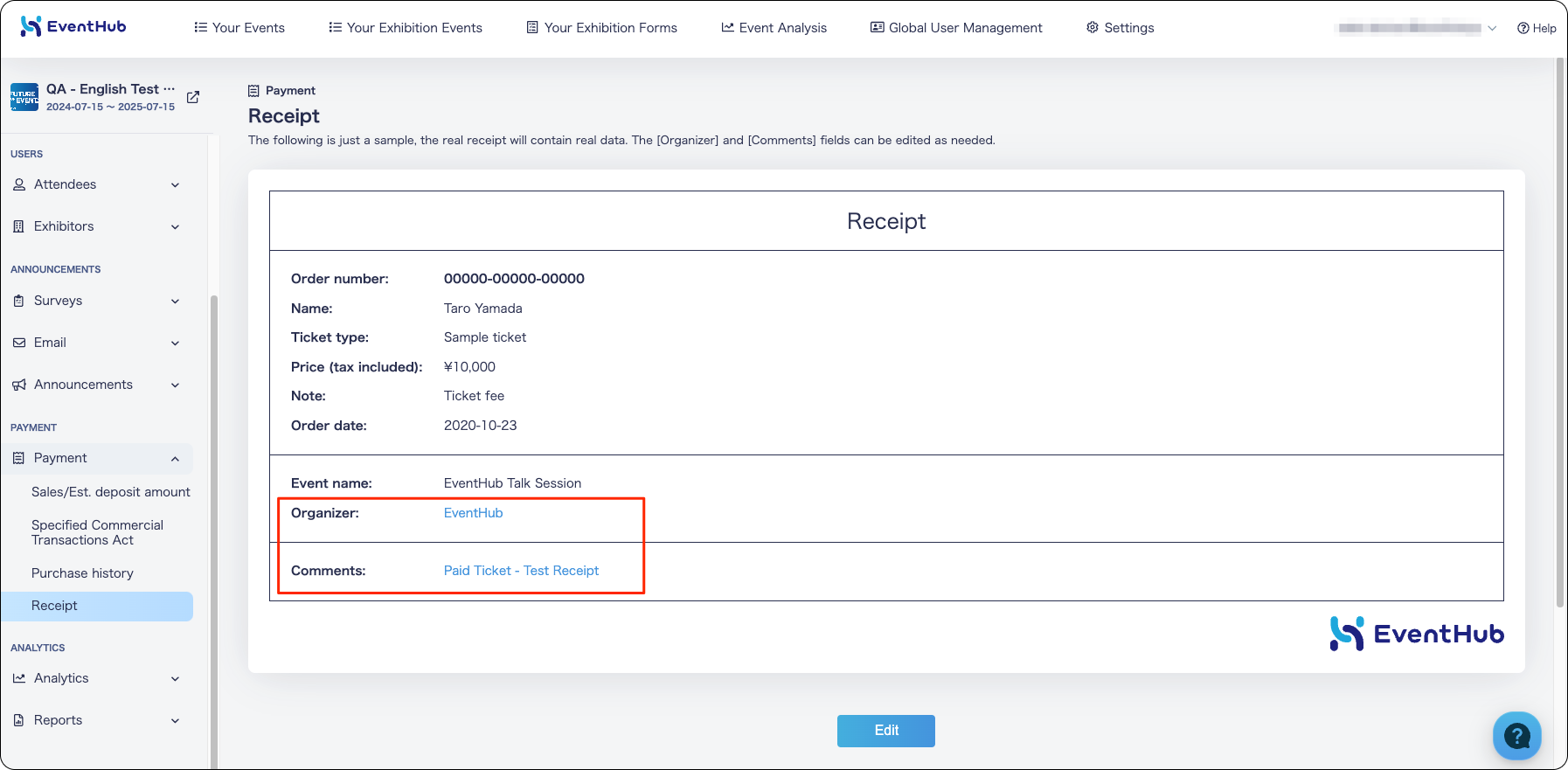Expand the Attendees section chevron
The image size is (1568, 770).
pos(175,185)
